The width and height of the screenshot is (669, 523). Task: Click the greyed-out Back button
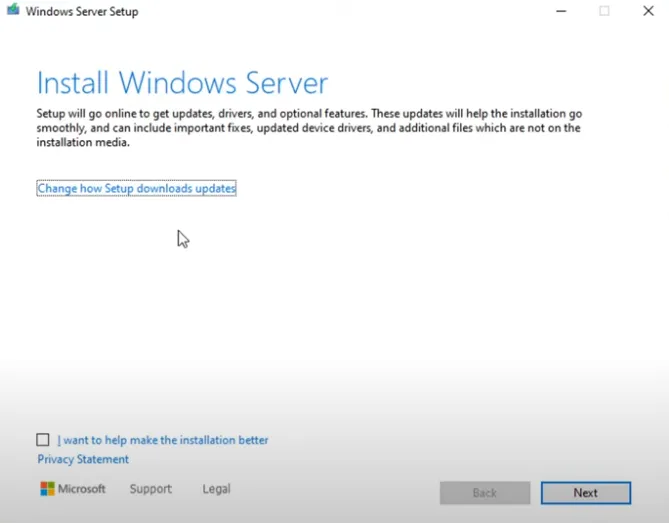(x=485, y=493)
